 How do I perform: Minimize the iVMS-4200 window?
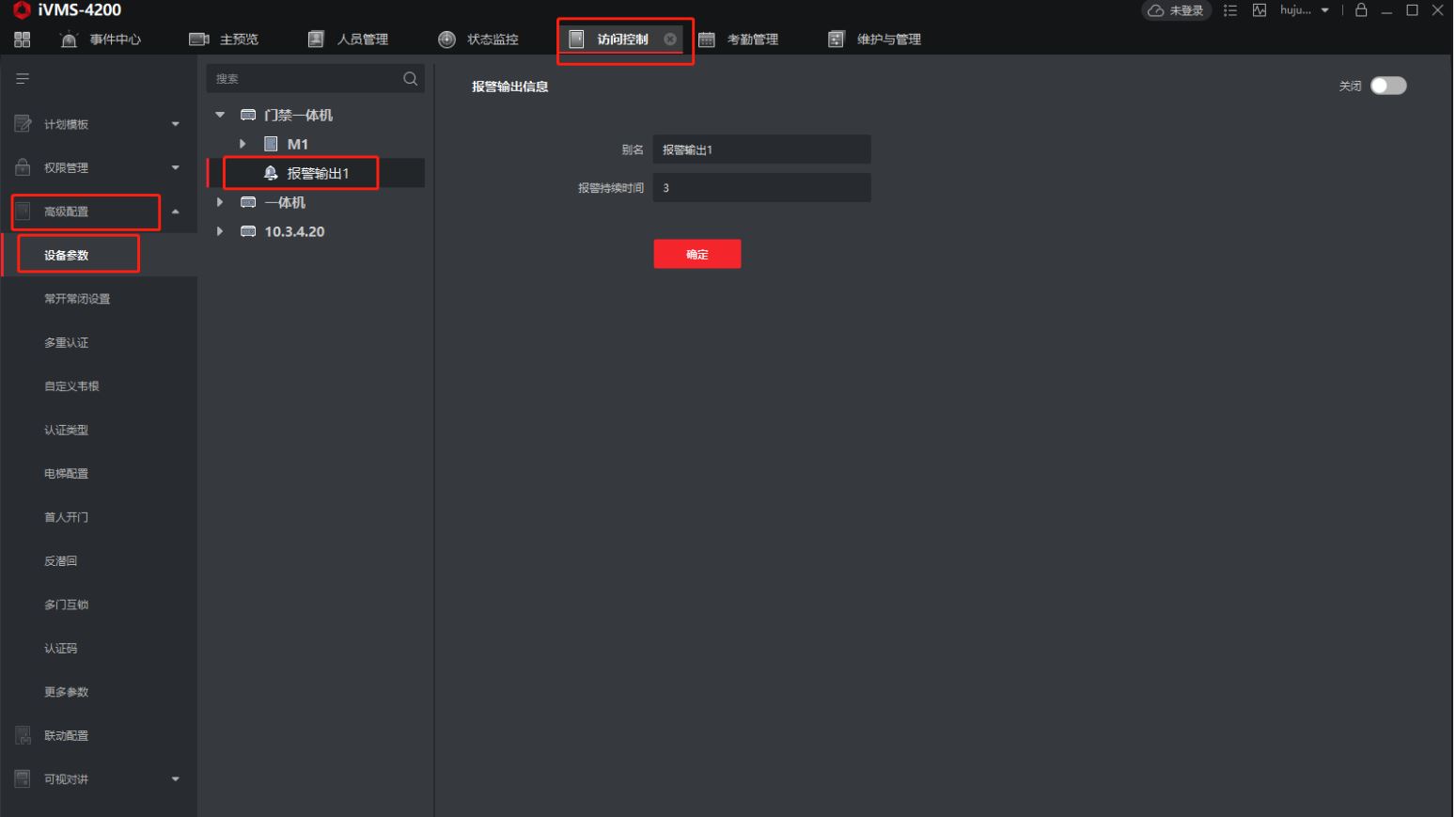click(x=1386, y=10)
